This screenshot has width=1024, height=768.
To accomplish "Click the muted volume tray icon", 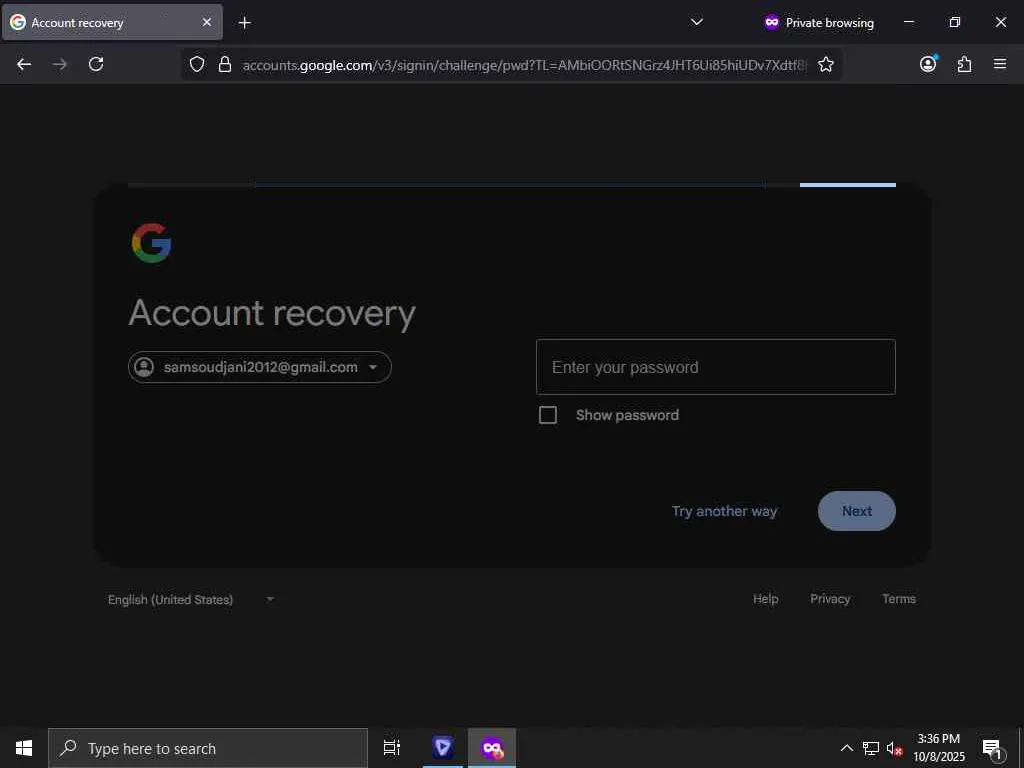I will (x=894, y=748).
